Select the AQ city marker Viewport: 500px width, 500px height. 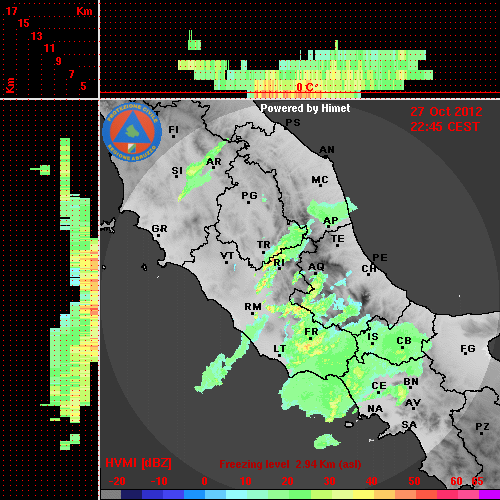pos(316,273)
